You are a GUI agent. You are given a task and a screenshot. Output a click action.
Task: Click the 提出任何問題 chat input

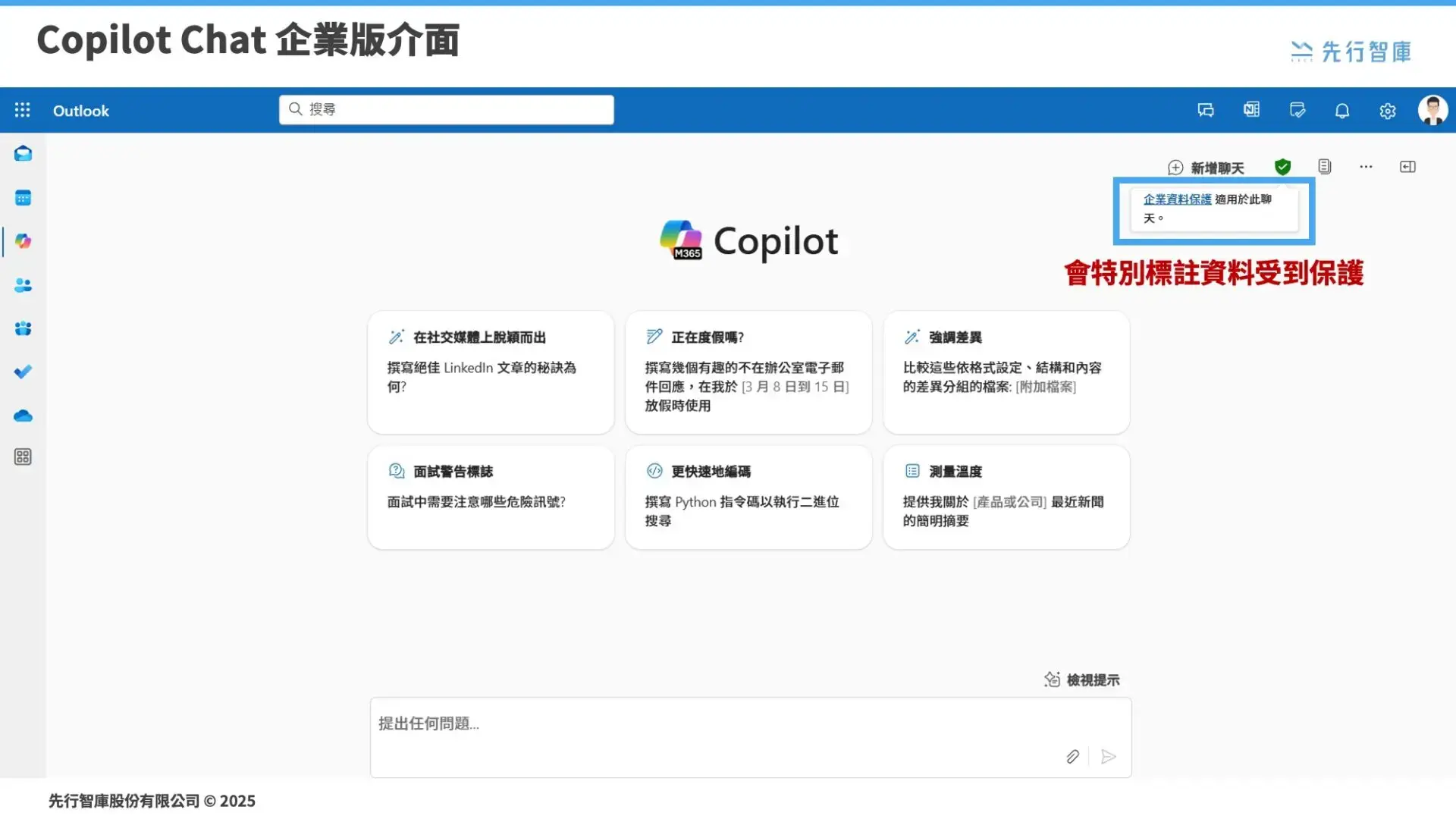pos(751,737)
